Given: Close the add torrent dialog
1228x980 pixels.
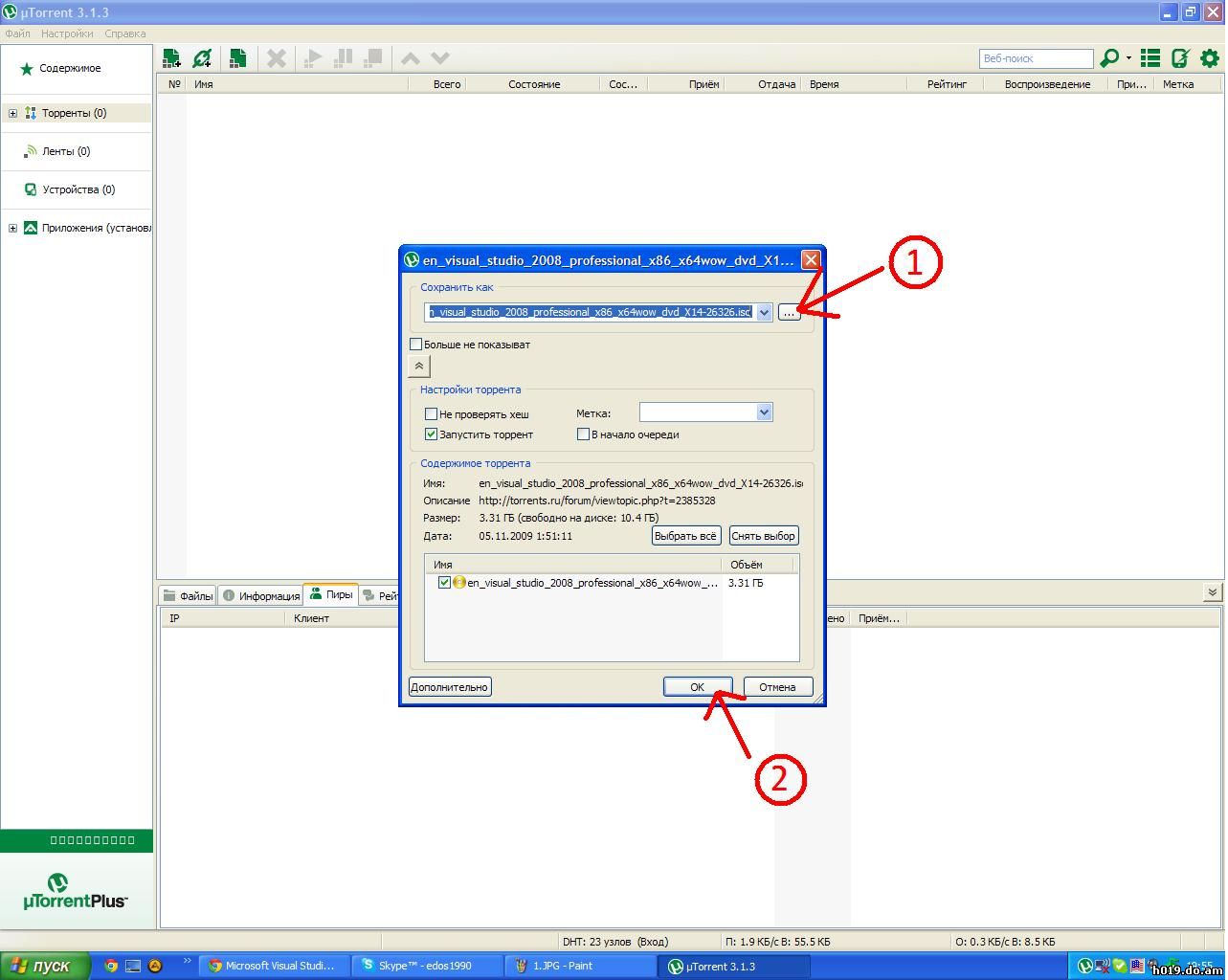Looking at the screenshot, I should pyautogui.click(x=811, y=259).
